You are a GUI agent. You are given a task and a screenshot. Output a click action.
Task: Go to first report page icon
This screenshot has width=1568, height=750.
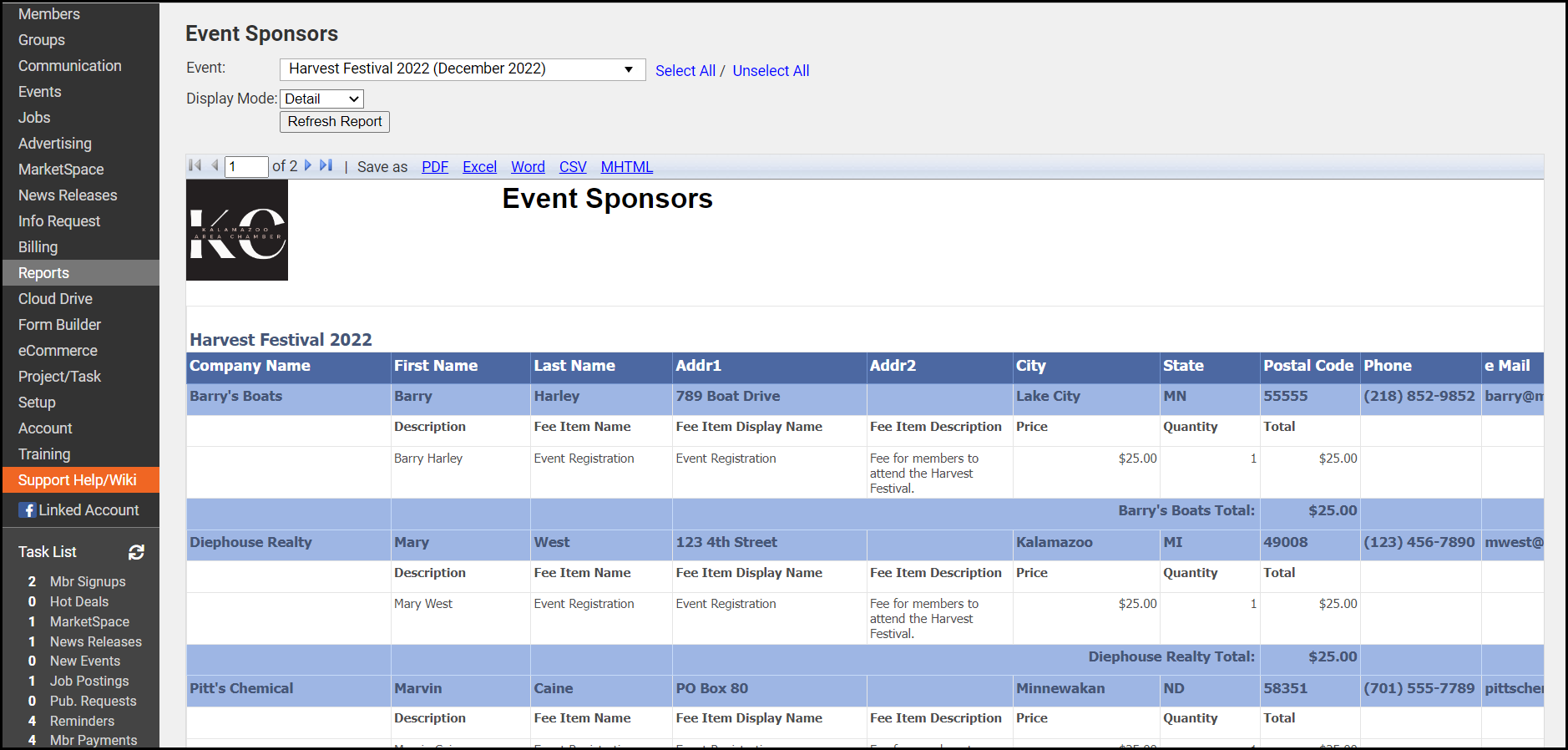[x=195, y=165]
